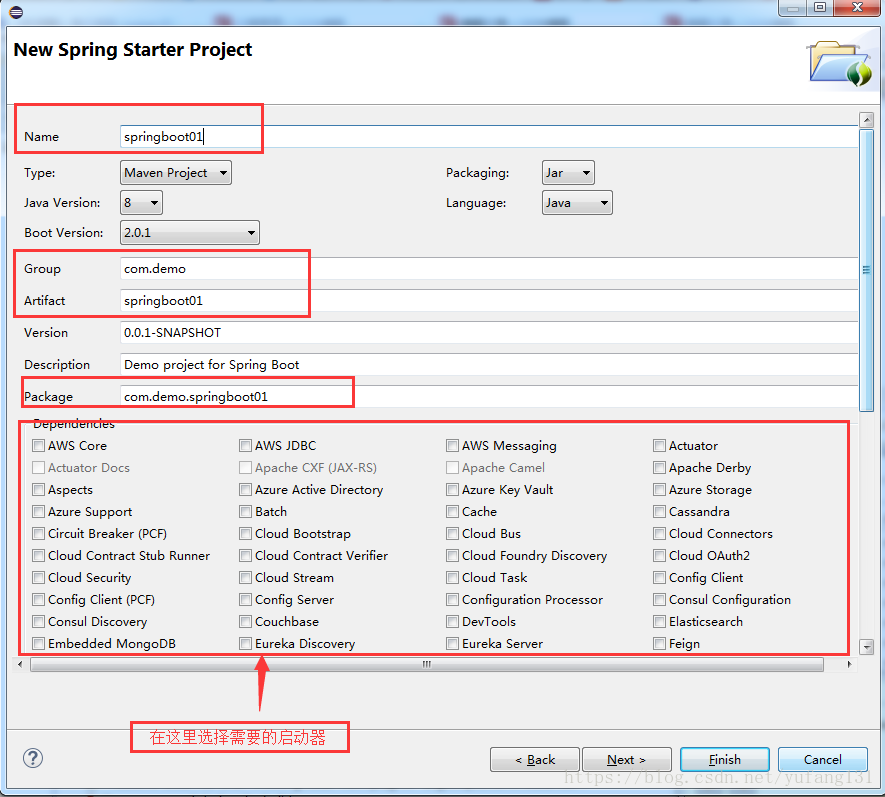The height and width of the screenshot is (797, 885).
Task: Select Azure Active Directory checkbox
Action: [246, 489]
